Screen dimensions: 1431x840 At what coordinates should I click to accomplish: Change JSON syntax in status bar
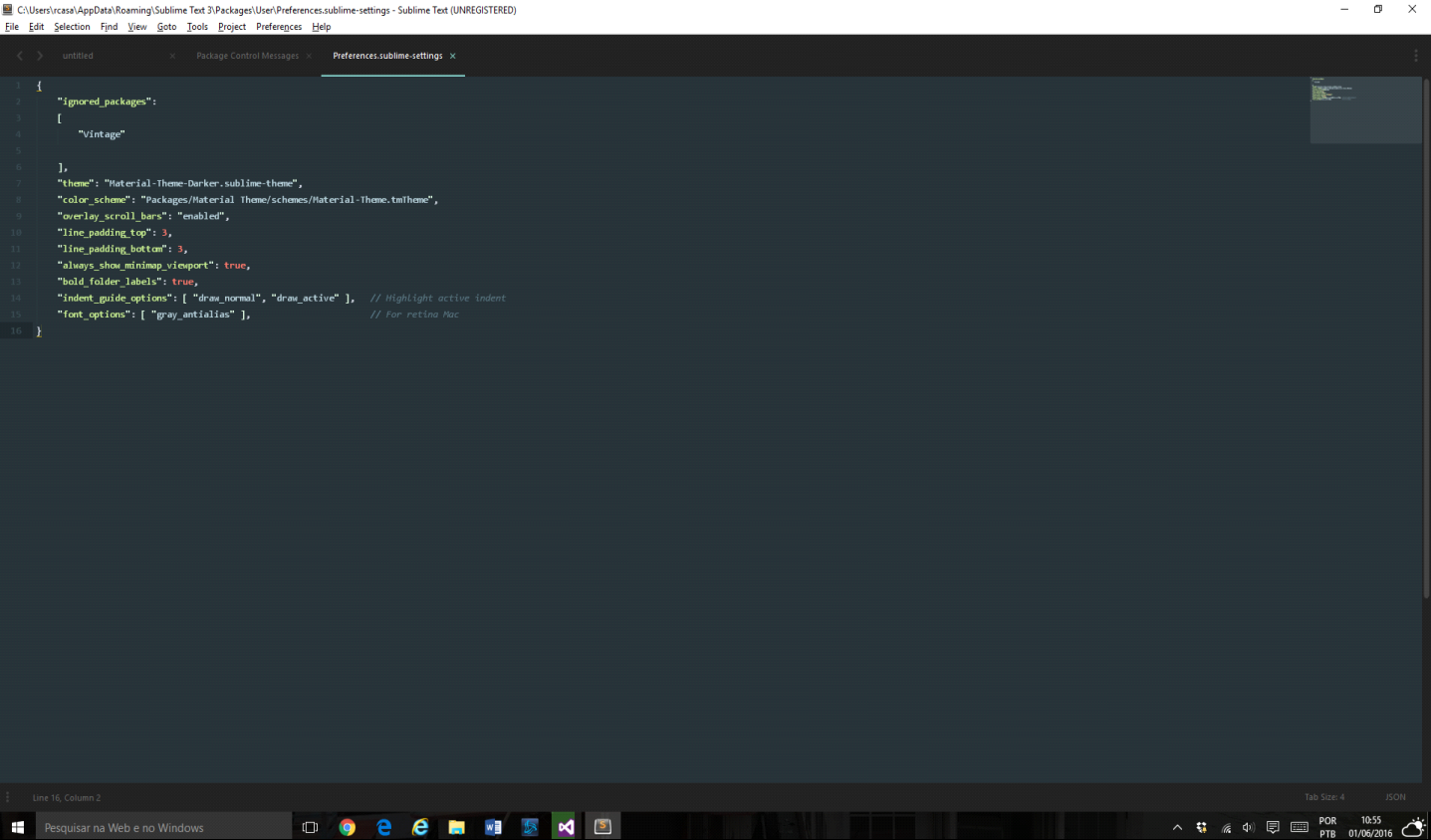click(1395, 797)
